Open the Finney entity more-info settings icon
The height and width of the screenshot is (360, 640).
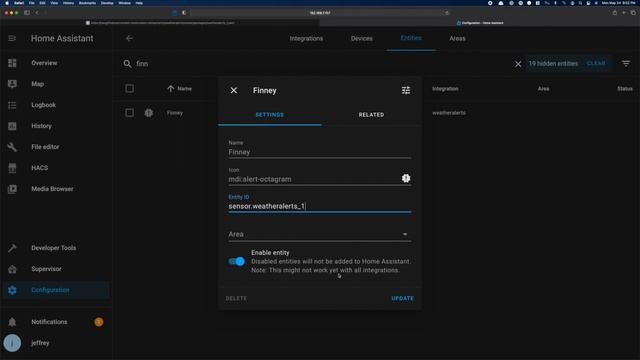[406, 90]
